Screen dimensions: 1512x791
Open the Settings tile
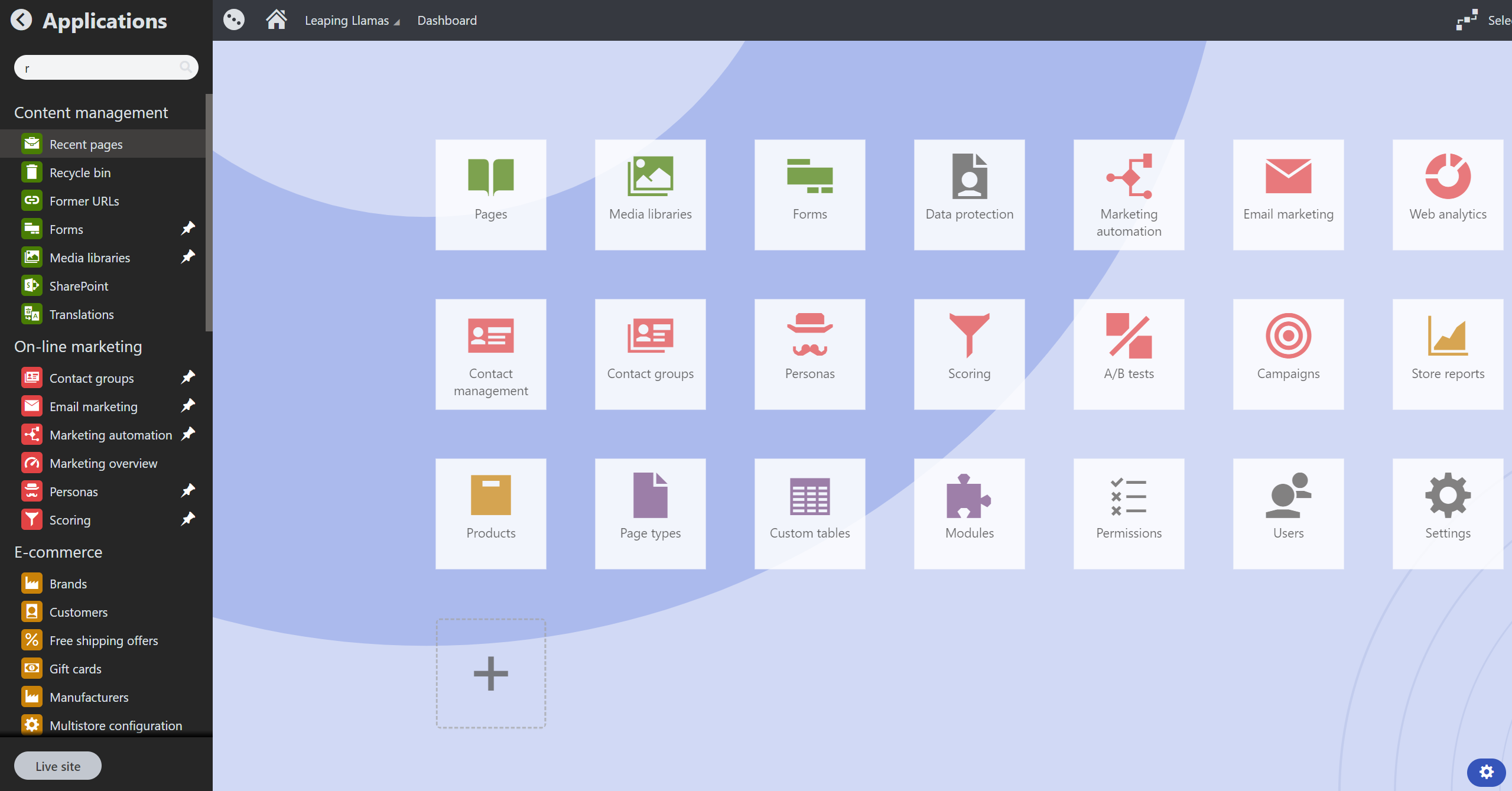point(1448,513)
